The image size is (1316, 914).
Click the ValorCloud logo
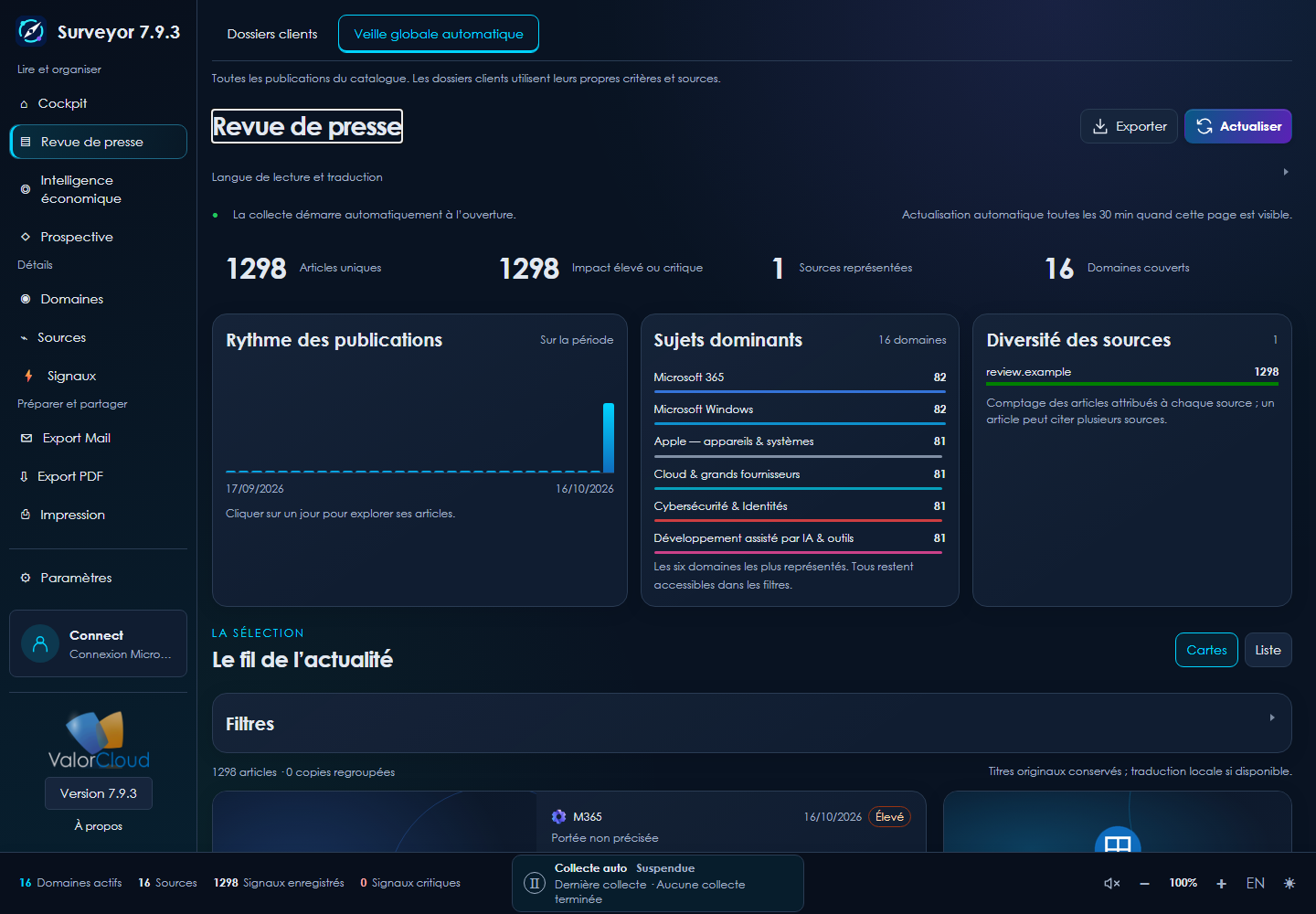(99, 740)
